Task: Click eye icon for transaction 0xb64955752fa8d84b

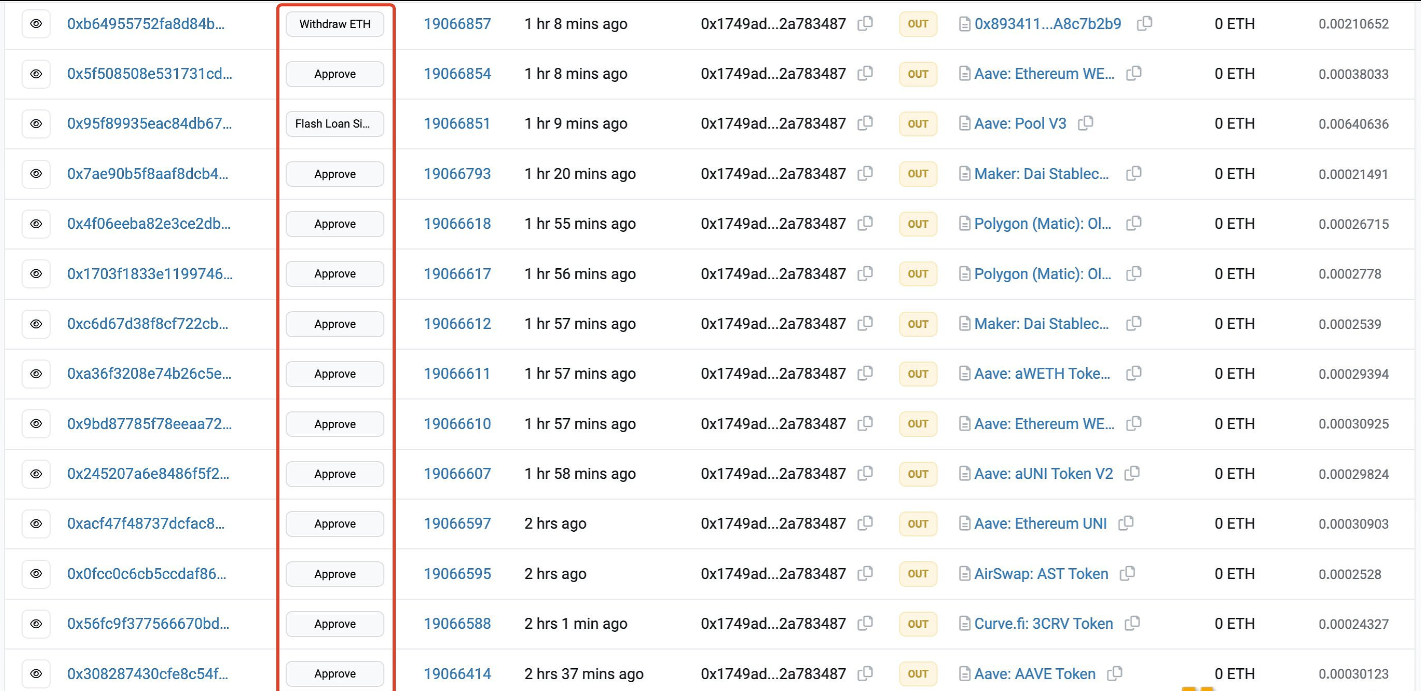Action: tap(36, 24)
